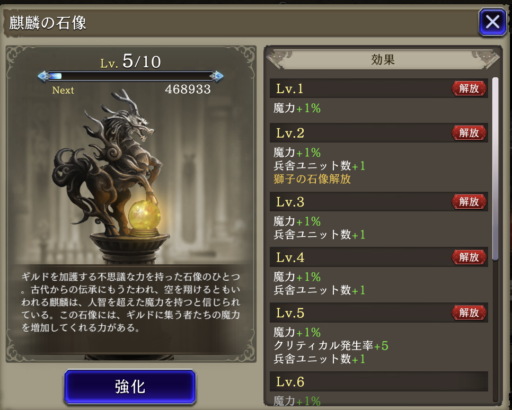Image resolution: width=512 pixels, height=410 pixels.
Task: Click the 獅子の石像解放 link text
Action: click(312, 179)
